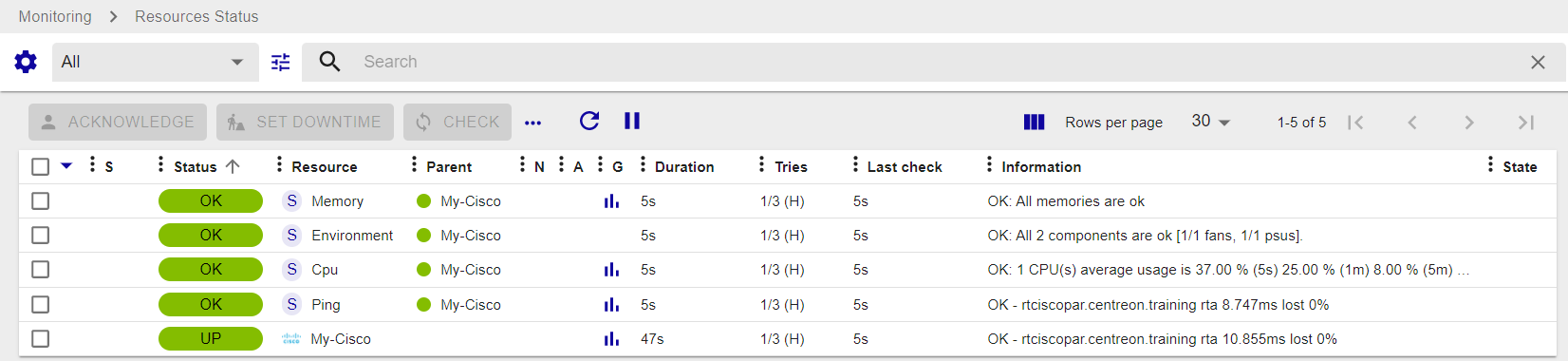Image resolution: width=1568 pixels, height=361 pixels.
Task: Open rows per page dropdown showing 30
Action: point(1211,122)
